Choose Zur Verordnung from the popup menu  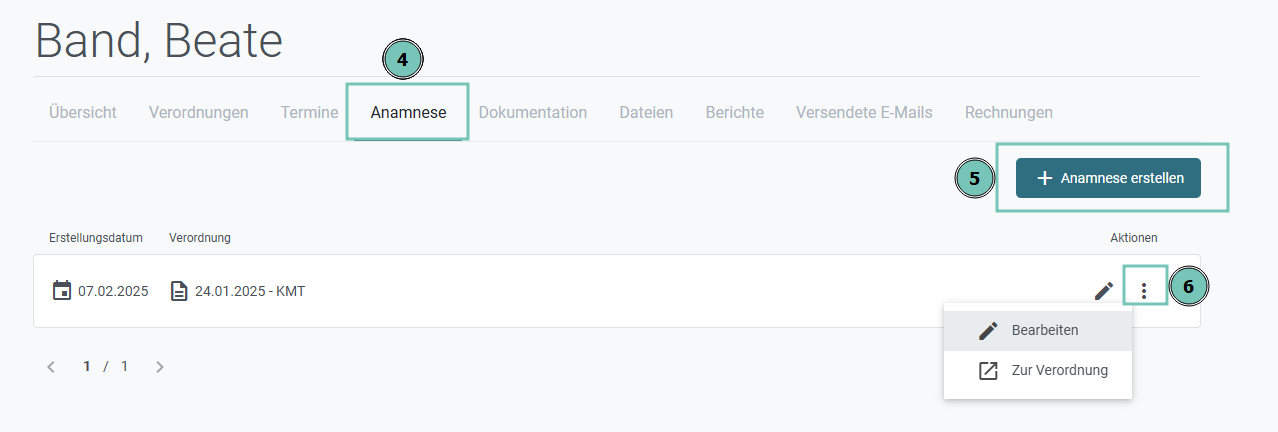click(1038, 370)
